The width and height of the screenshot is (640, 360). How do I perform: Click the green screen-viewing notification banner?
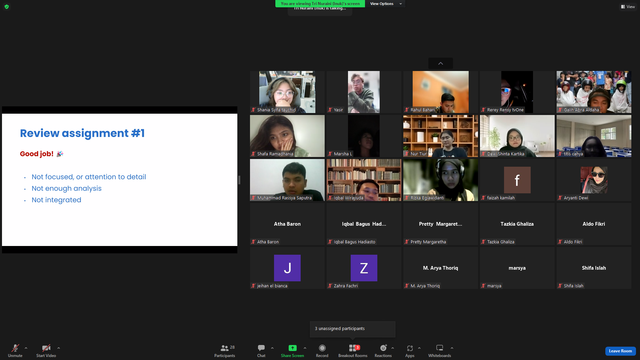(x=320, y=4)
